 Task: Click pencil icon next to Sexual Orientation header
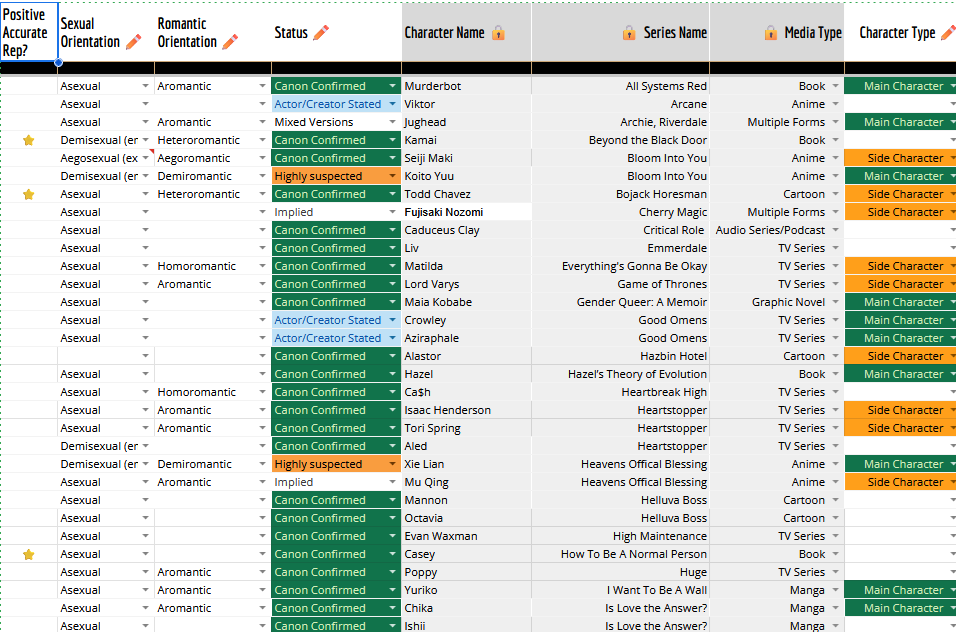tap(134, 42)
